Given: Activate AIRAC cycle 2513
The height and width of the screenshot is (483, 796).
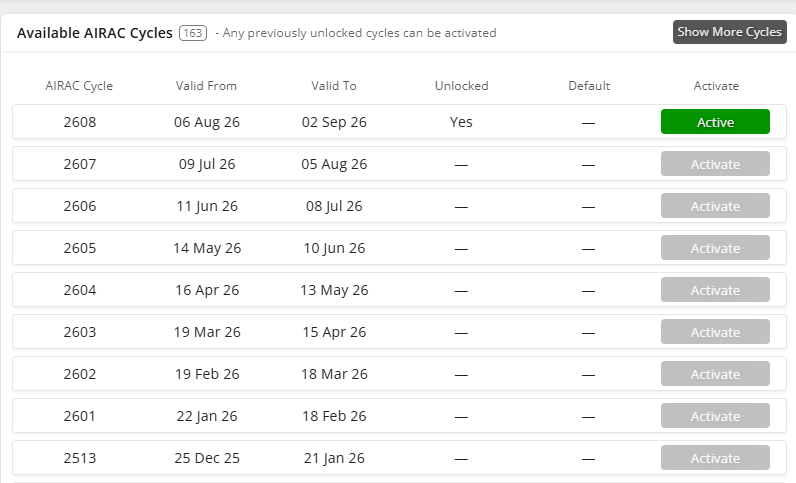Looking at the screenshot, I should pos(715,458).
